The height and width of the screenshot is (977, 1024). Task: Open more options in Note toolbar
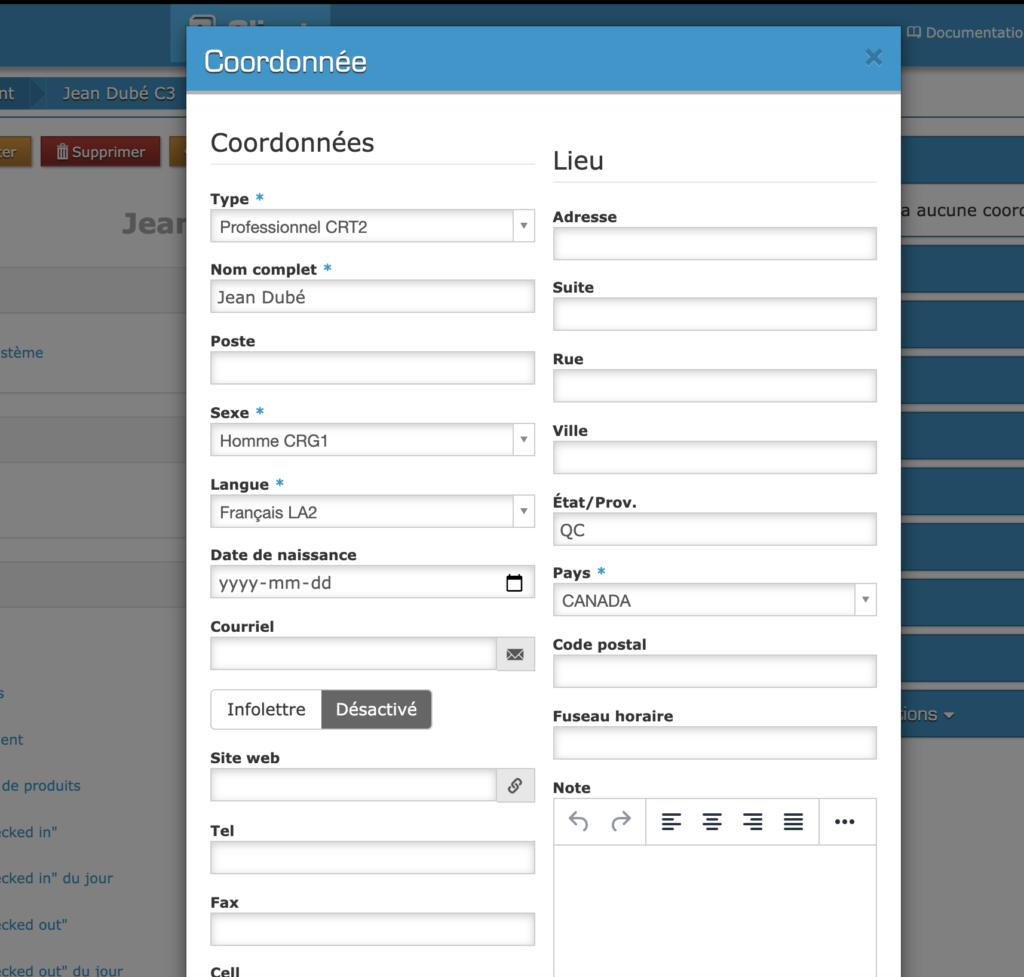pos(844,821)
